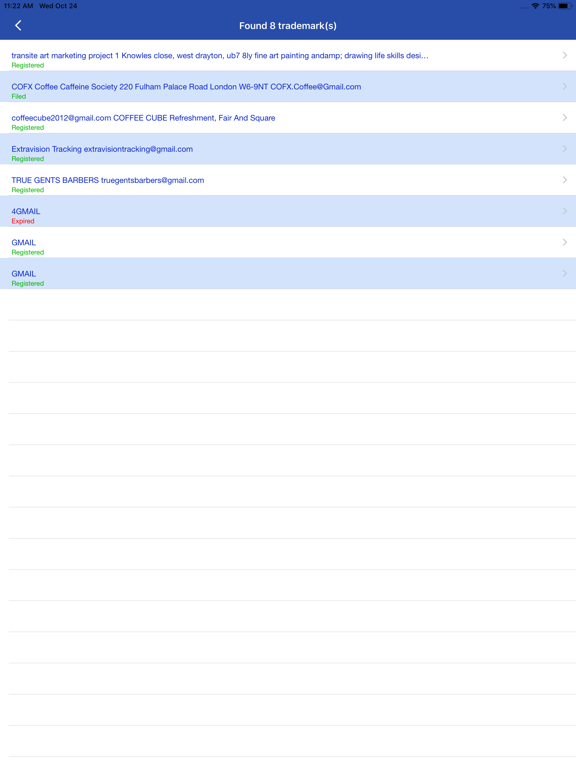Go back using the header back arrow
Image resolution: width=576 pixels, height=768 pixels.
18,25
